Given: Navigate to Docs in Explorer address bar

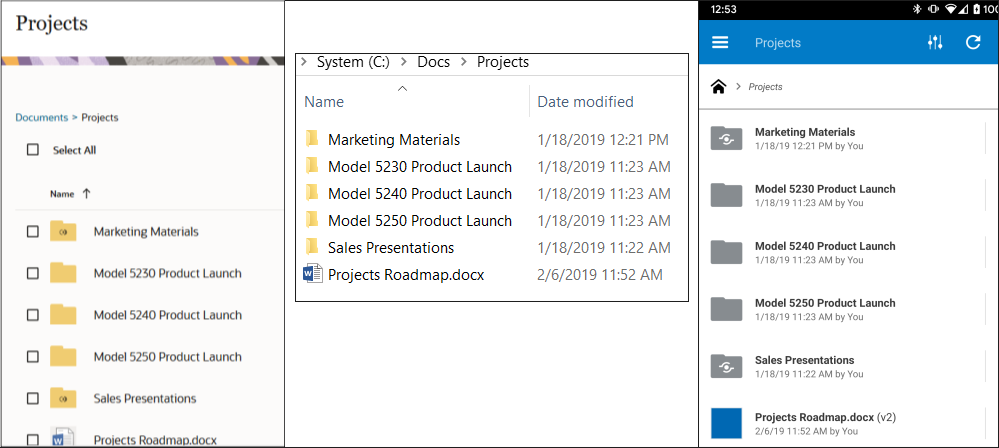Looking at the screenshot, I should coord(433,62).
